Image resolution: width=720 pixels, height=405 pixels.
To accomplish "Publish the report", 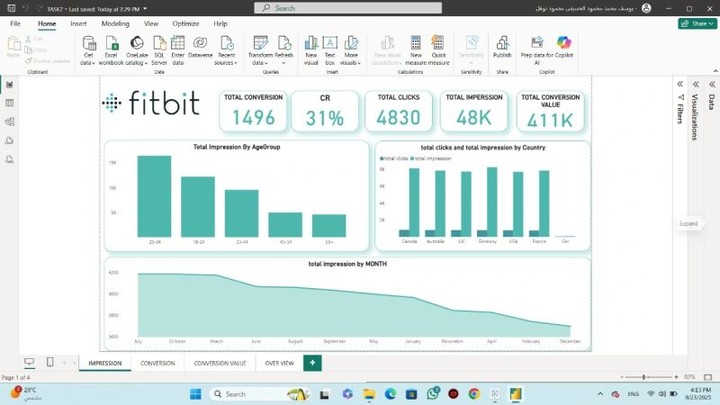I will [x=502, y=47].
